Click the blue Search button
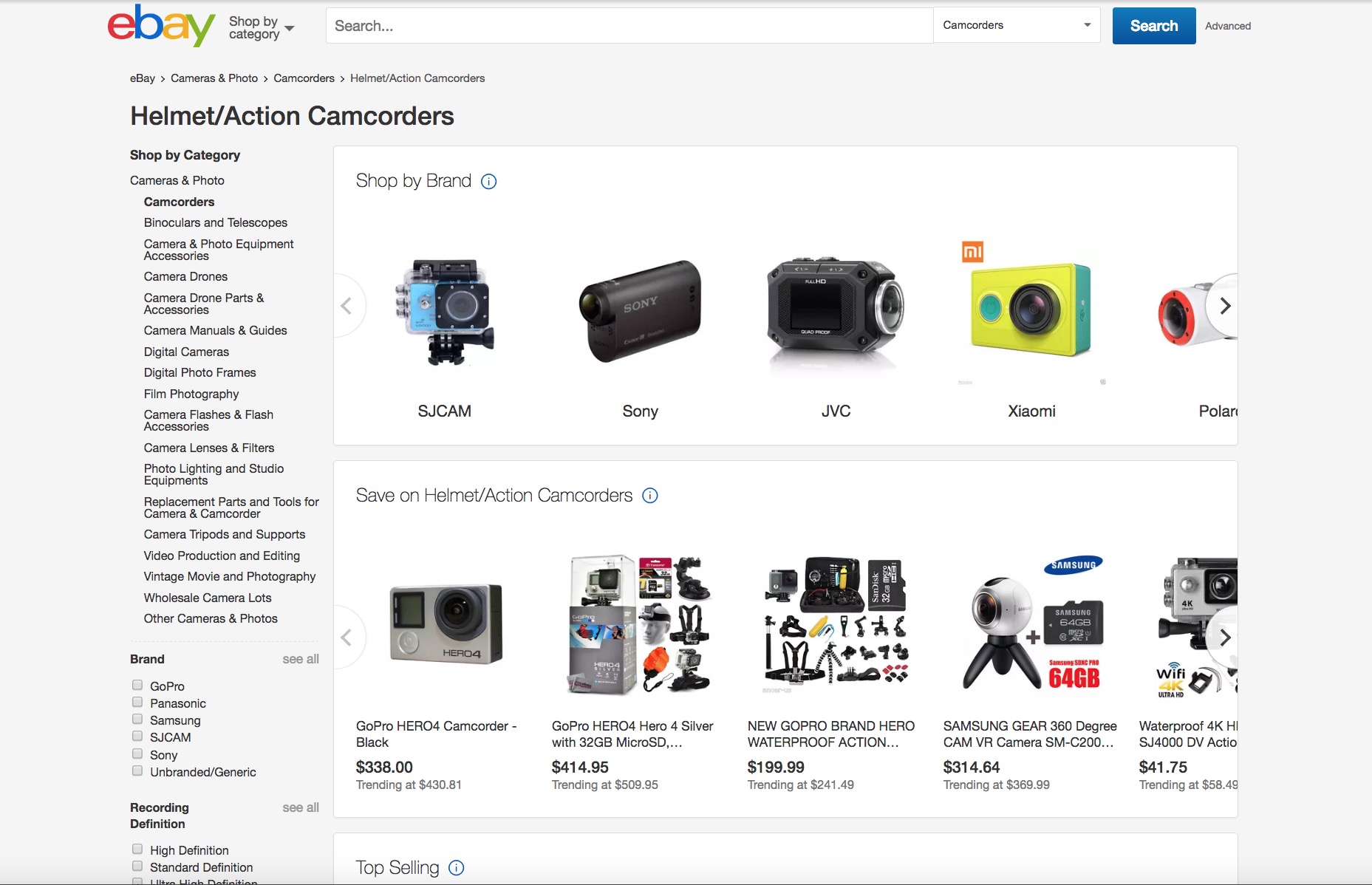 point(1154,26)
